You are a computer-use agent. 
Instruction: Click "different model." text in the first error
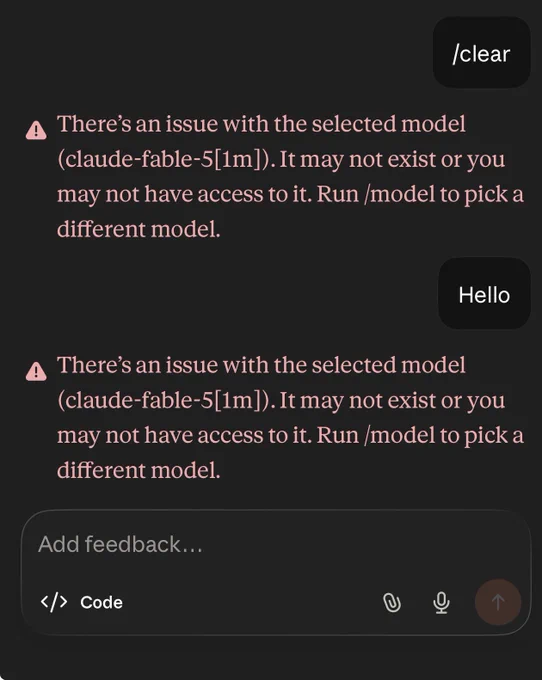[139, 229]
